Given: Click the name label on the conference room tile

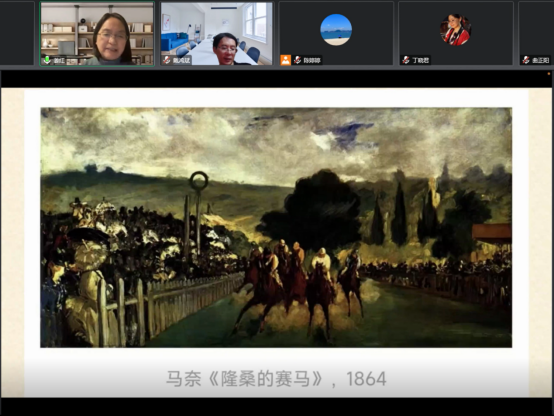Looking at the screenshot, I should coord(181,60).
